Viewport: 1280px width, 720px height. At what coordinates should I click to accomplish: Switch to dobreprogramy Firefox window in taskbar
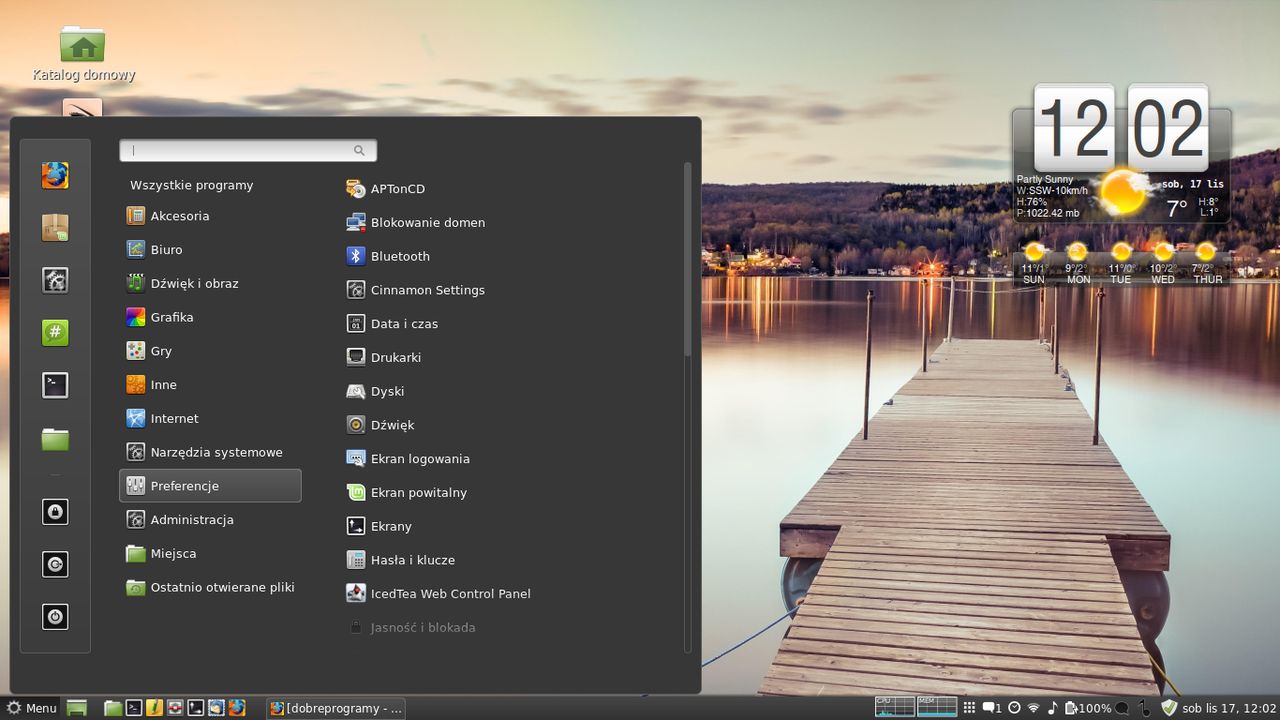[x=336, y=708]
